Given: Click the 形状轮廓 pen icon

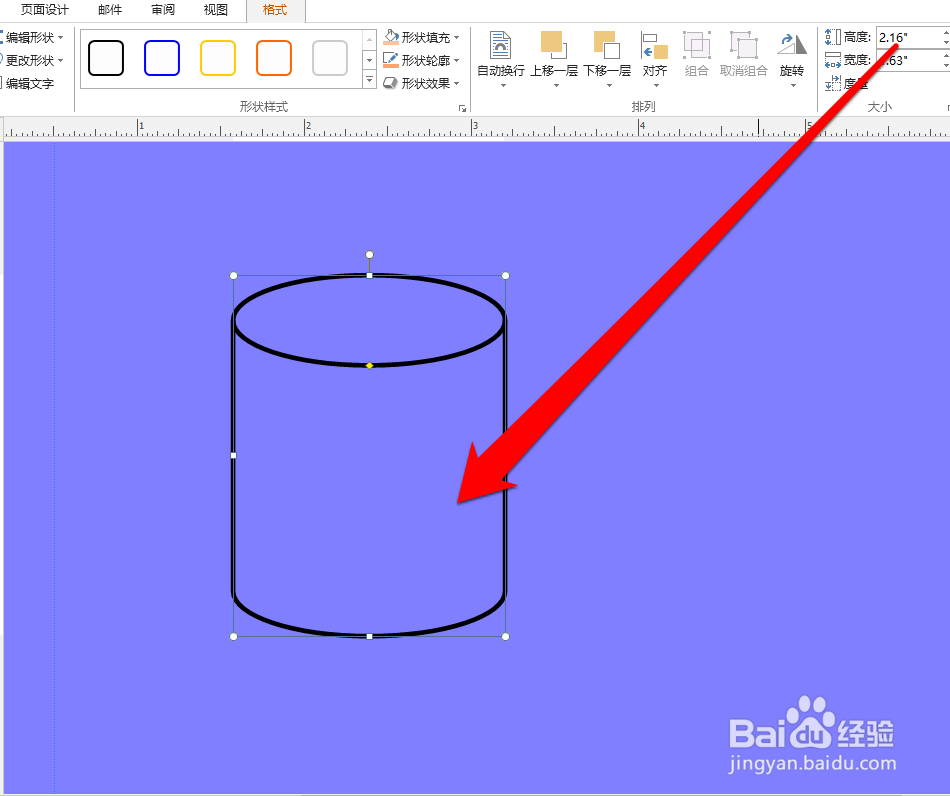Looking at the screenshot, I should pos(391,60).
